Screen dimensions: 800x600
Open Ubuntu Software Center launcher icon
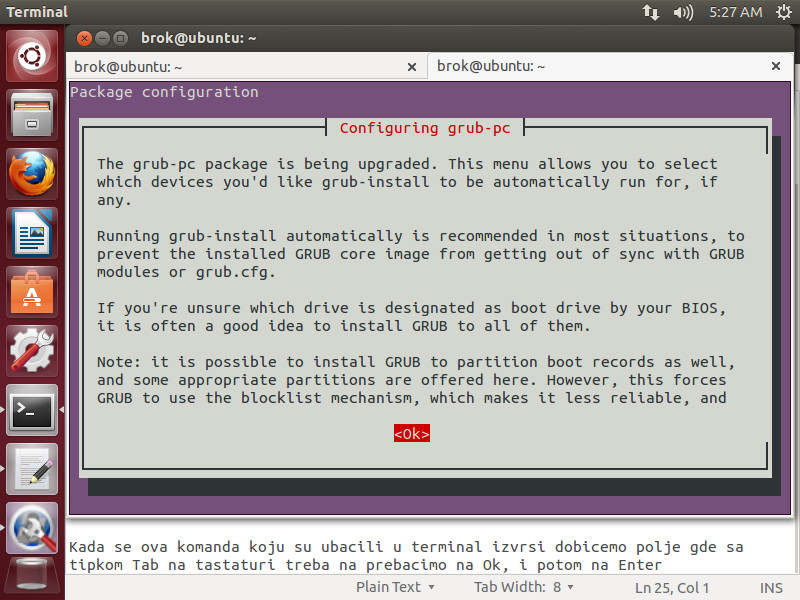pos(32,292)
